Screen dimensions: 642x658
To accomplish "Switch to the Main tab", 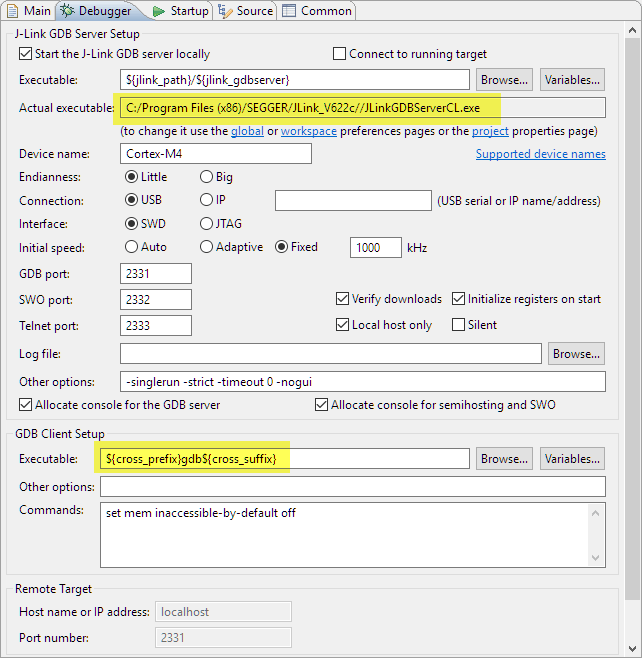I will (29, 10).
